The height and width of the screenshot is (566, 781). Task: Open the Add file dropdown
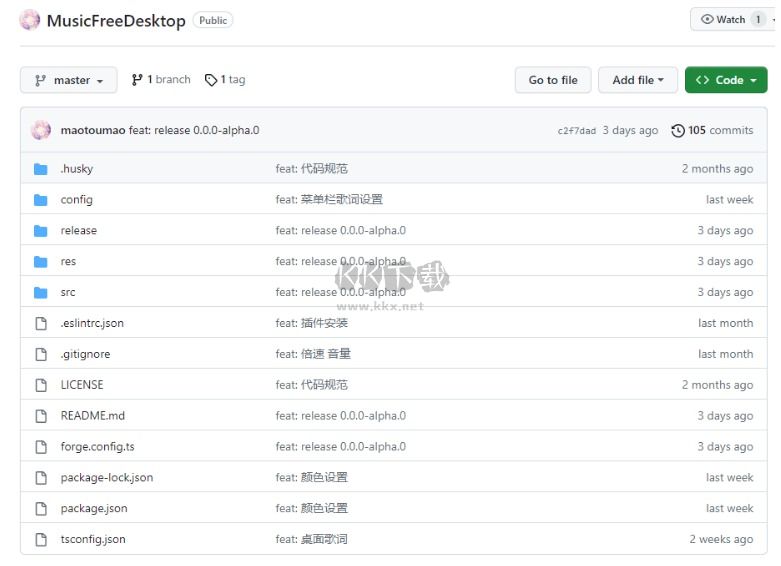coord(638,80)
